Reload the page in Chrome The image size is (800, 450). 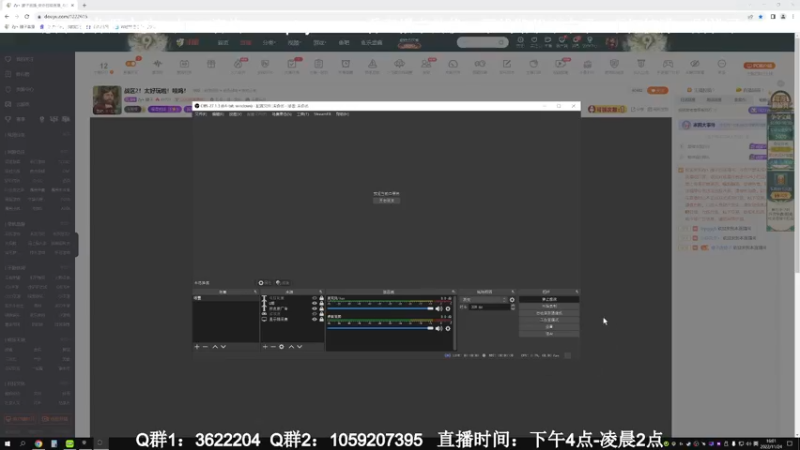point(27,16)
